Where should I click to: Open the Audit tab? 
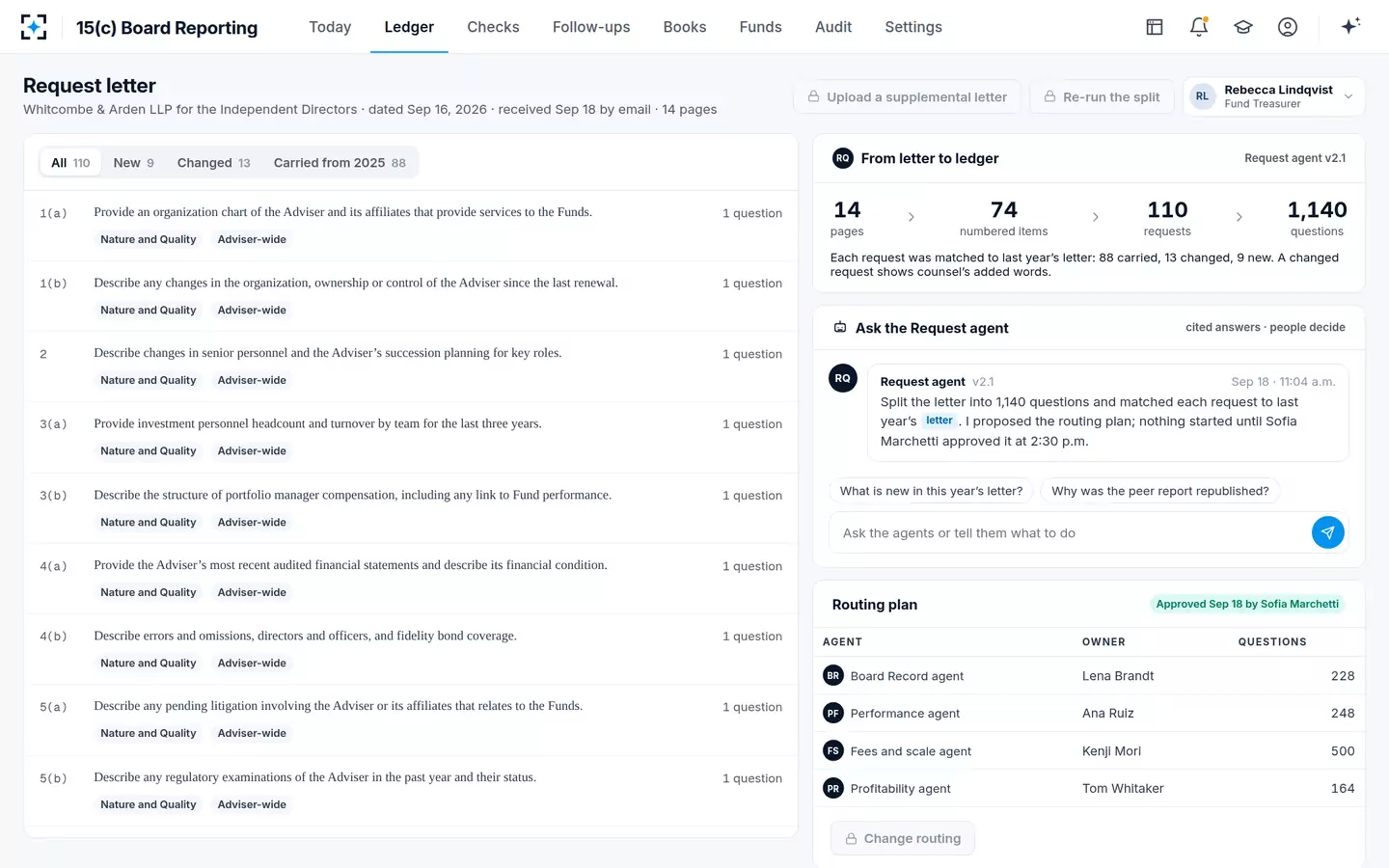(833, 27)
